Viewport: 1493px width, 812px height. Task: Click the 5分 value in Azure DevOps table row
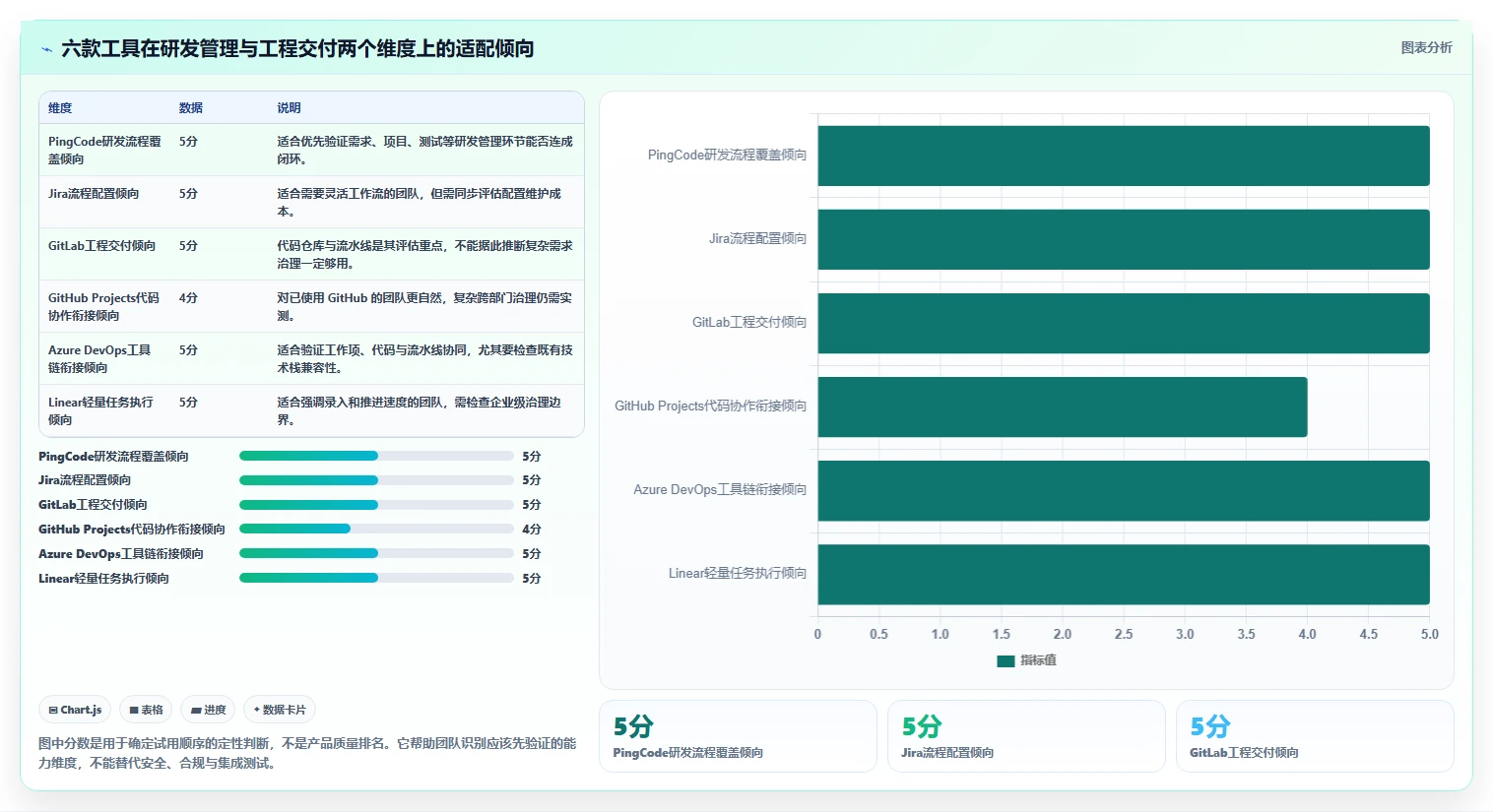point(188,350)
